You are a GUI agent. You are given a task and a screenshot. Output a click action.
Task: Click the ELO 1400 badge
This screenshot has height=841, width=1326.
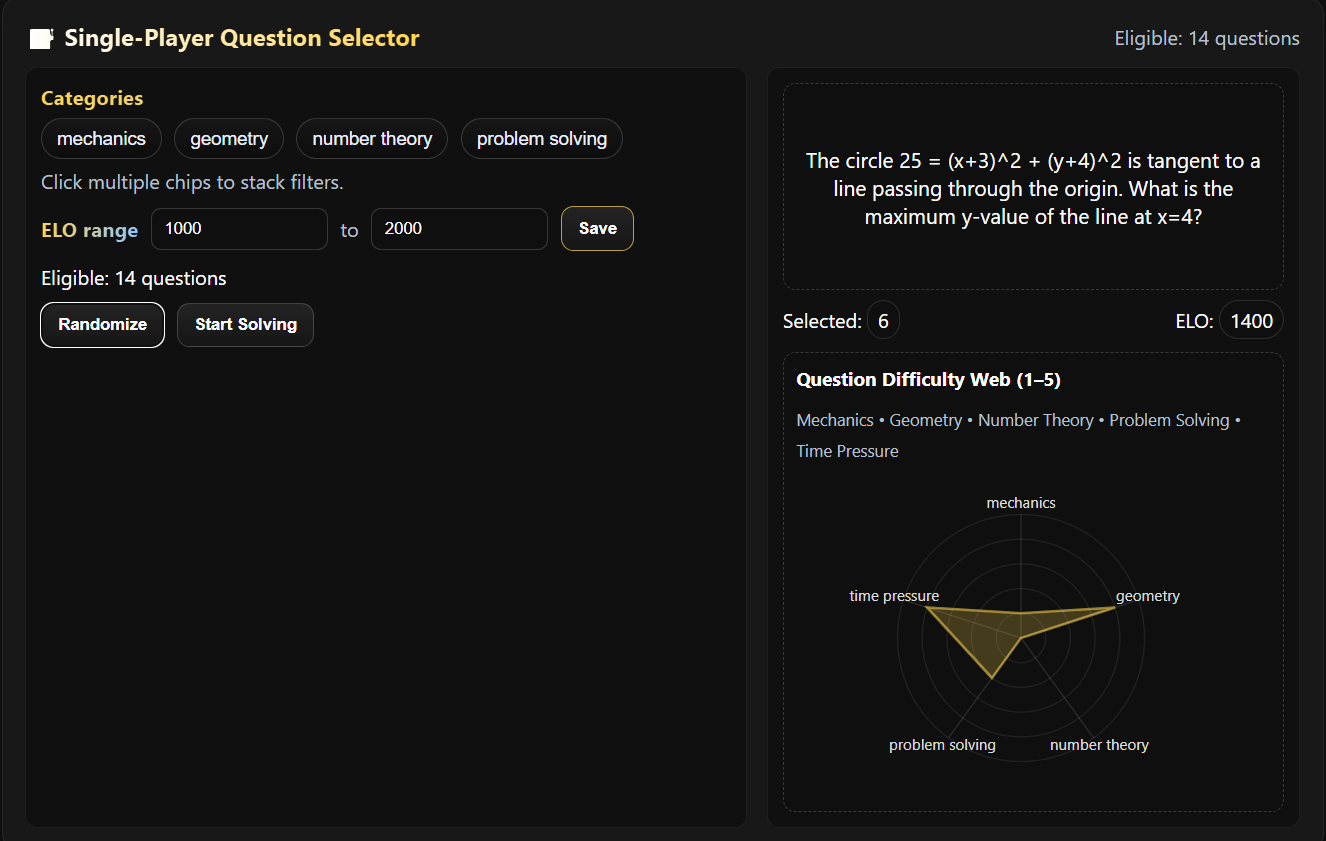[x=1251, y=321]
